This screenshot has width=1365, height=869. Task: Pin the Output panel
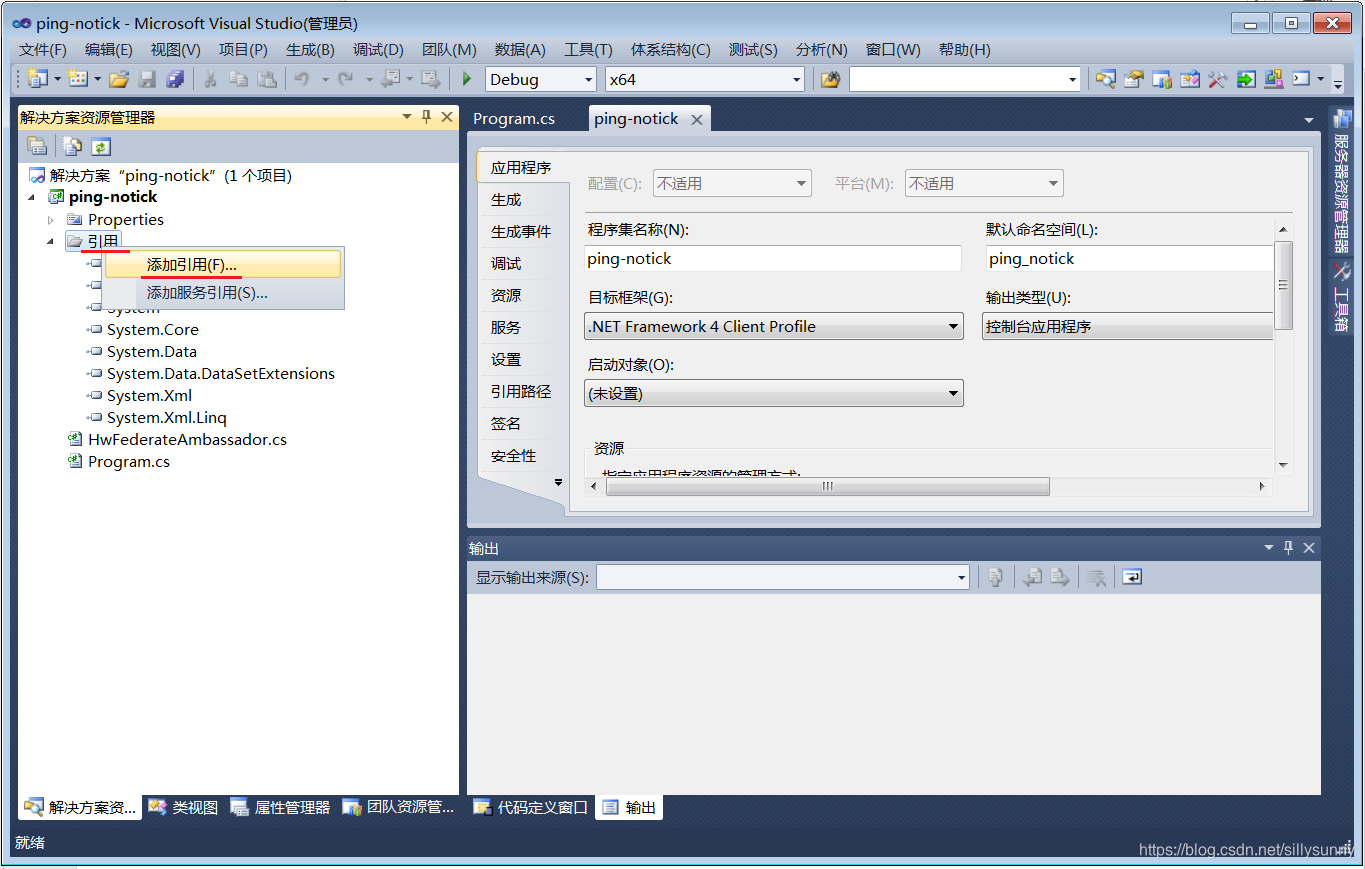click(1288, 547)
